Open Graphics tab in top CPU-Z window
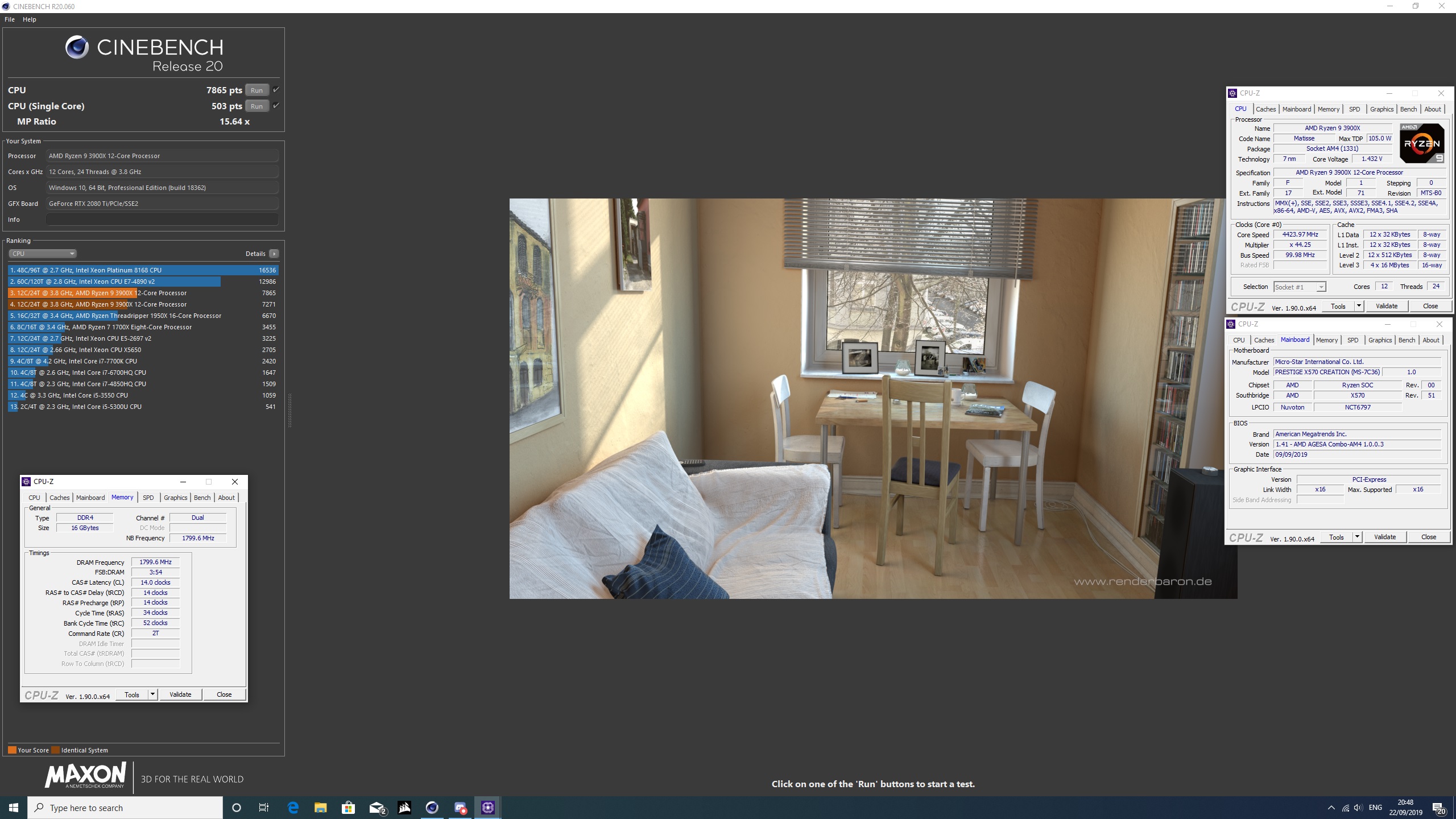This screenshot has width=1456, height=819. point(1381,109)
